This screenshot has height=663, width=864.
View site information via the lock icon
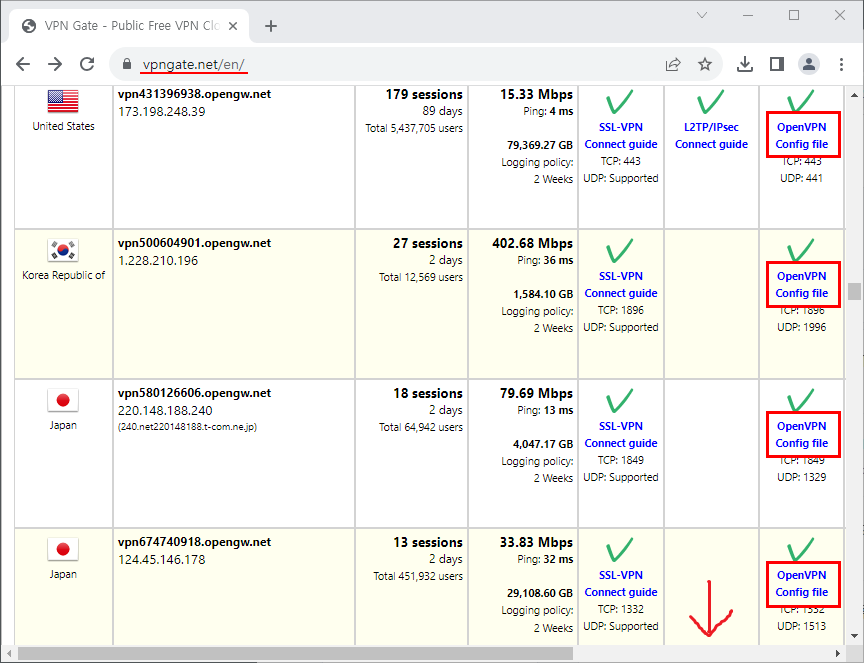coord(127,64)
